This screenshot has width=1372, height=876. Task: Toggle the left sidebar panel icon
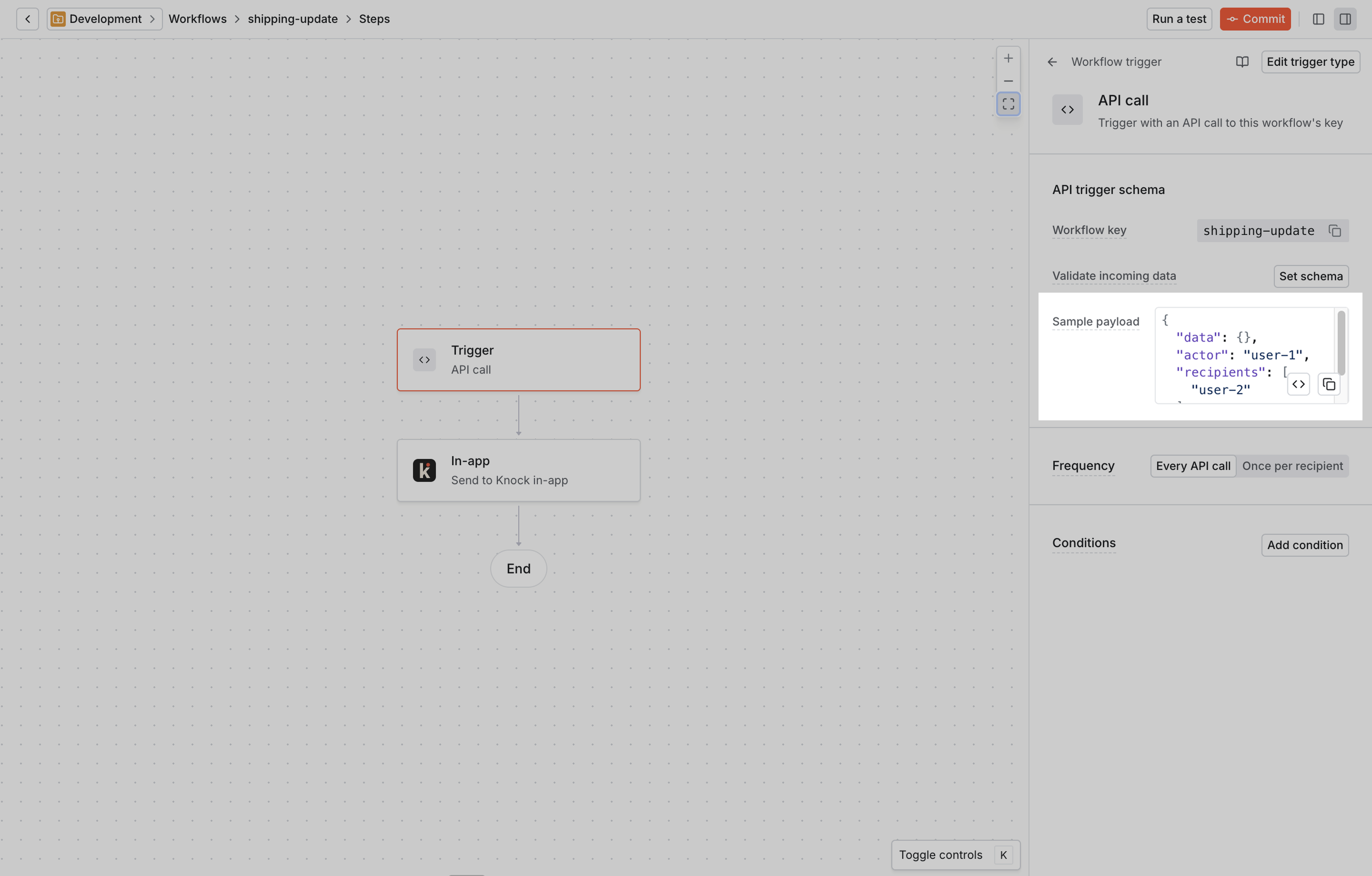pyautogui.click(x=1318, y=19)
